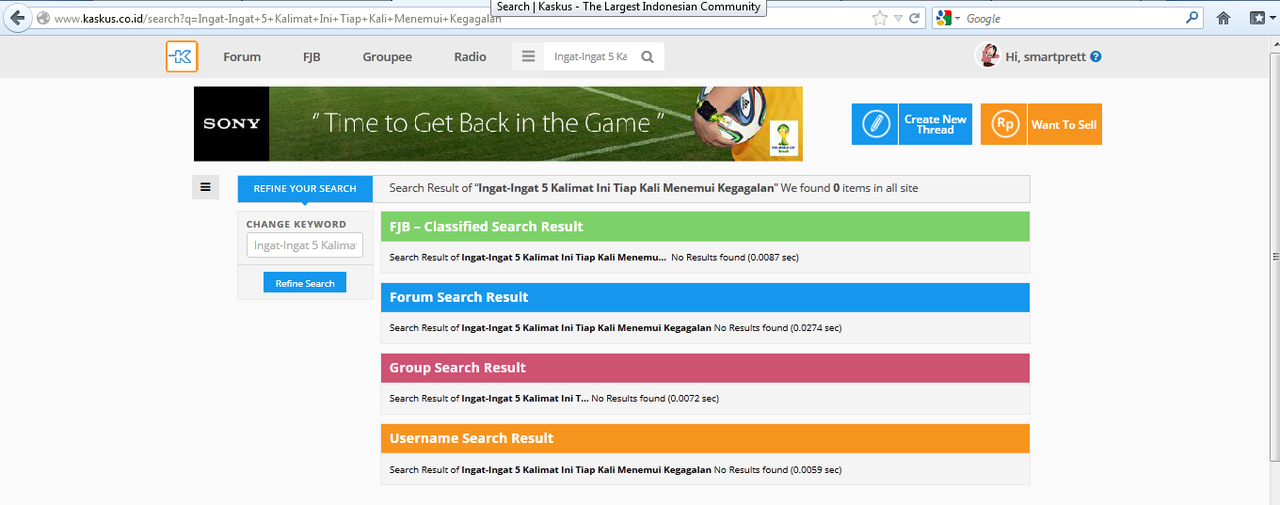Open the Groupee menu item

387,57
